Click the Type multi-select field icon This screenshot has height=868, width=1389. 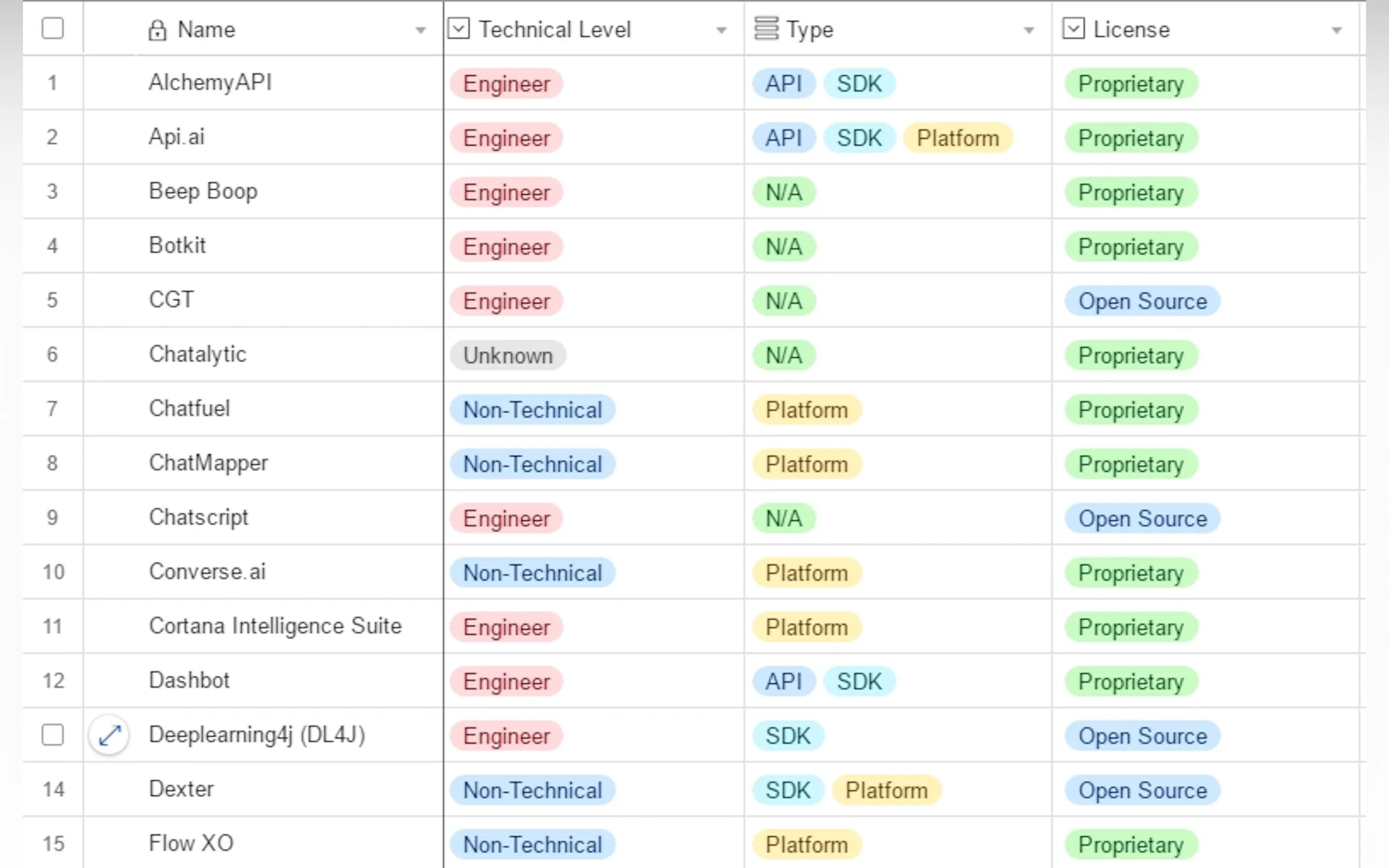tap(766, 29)
